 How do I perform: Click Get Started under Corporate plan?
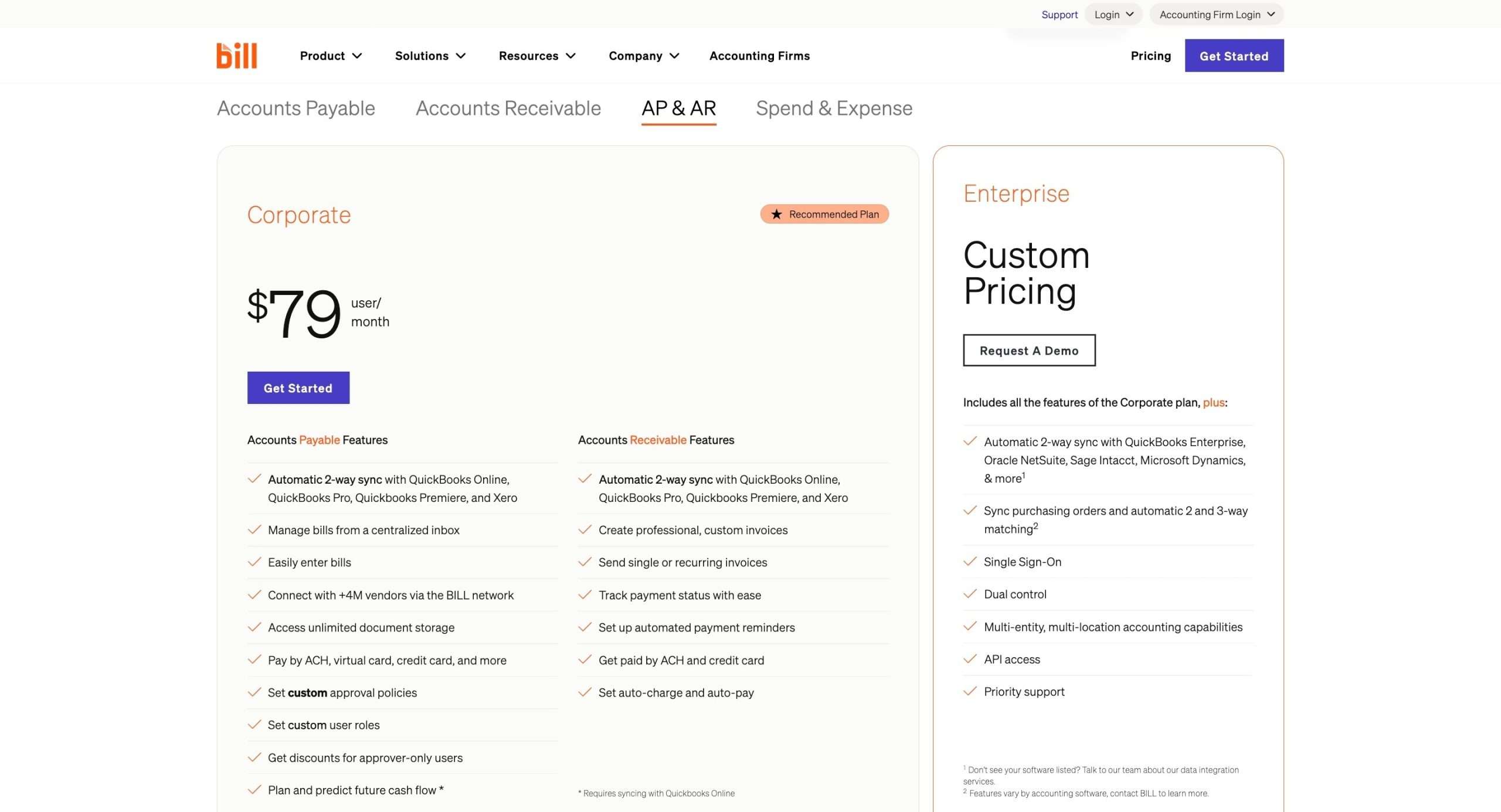[x=298, y=388]
